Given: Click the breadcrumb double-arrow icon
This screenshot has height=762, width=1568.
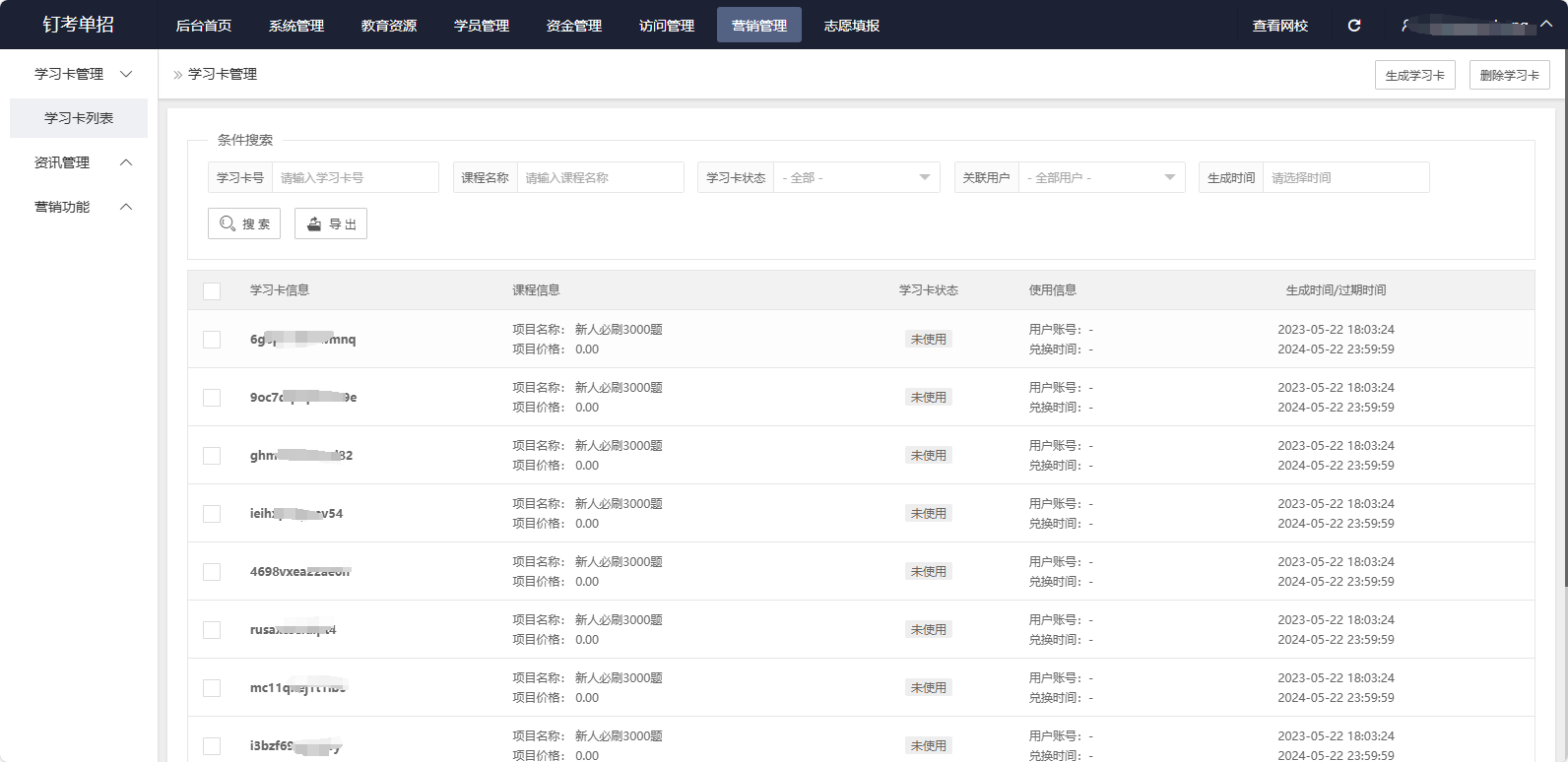Looking at the screenshot, I should coord(178,75).
